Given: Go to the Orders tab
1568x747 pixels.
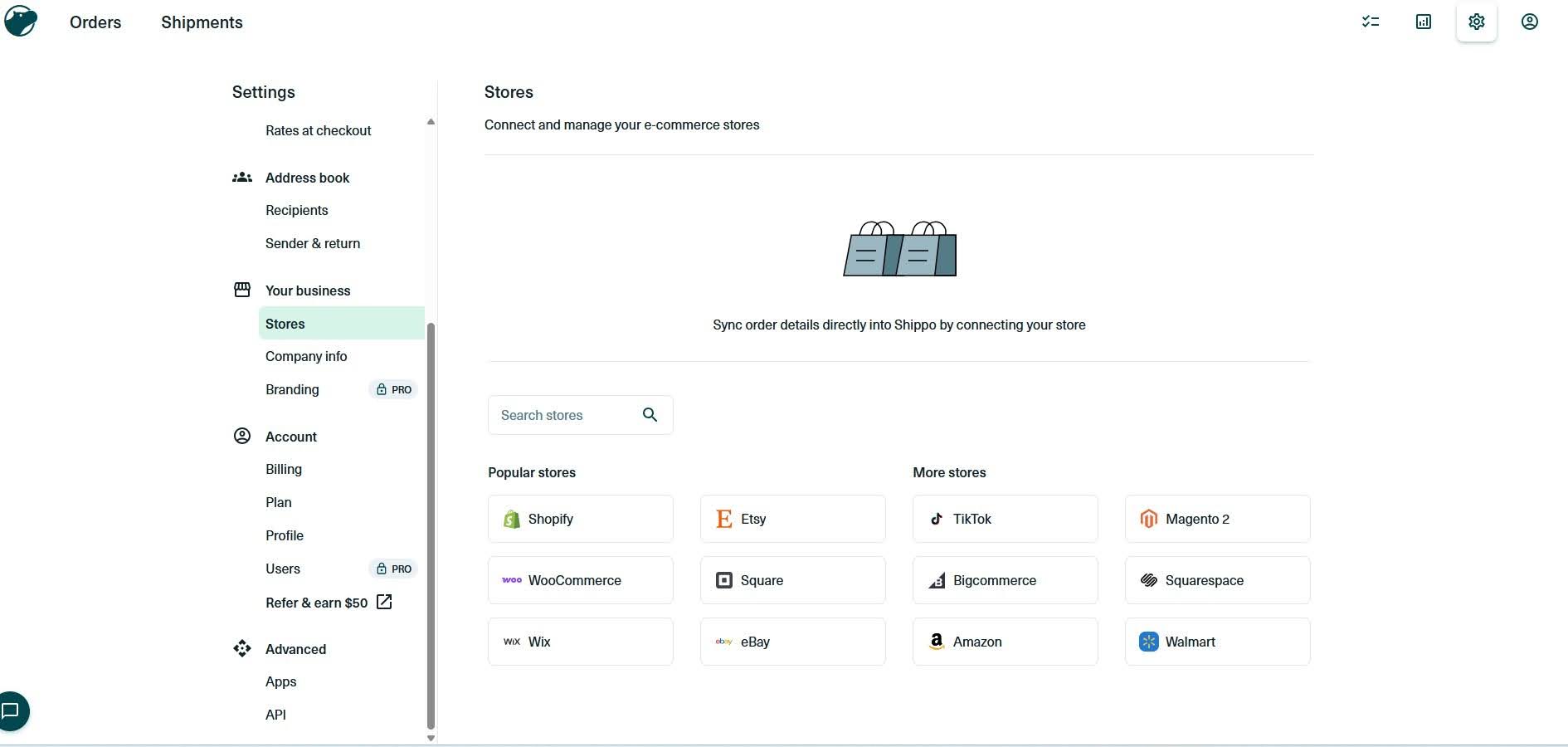Looking at the screenshot, I should 95,22.
